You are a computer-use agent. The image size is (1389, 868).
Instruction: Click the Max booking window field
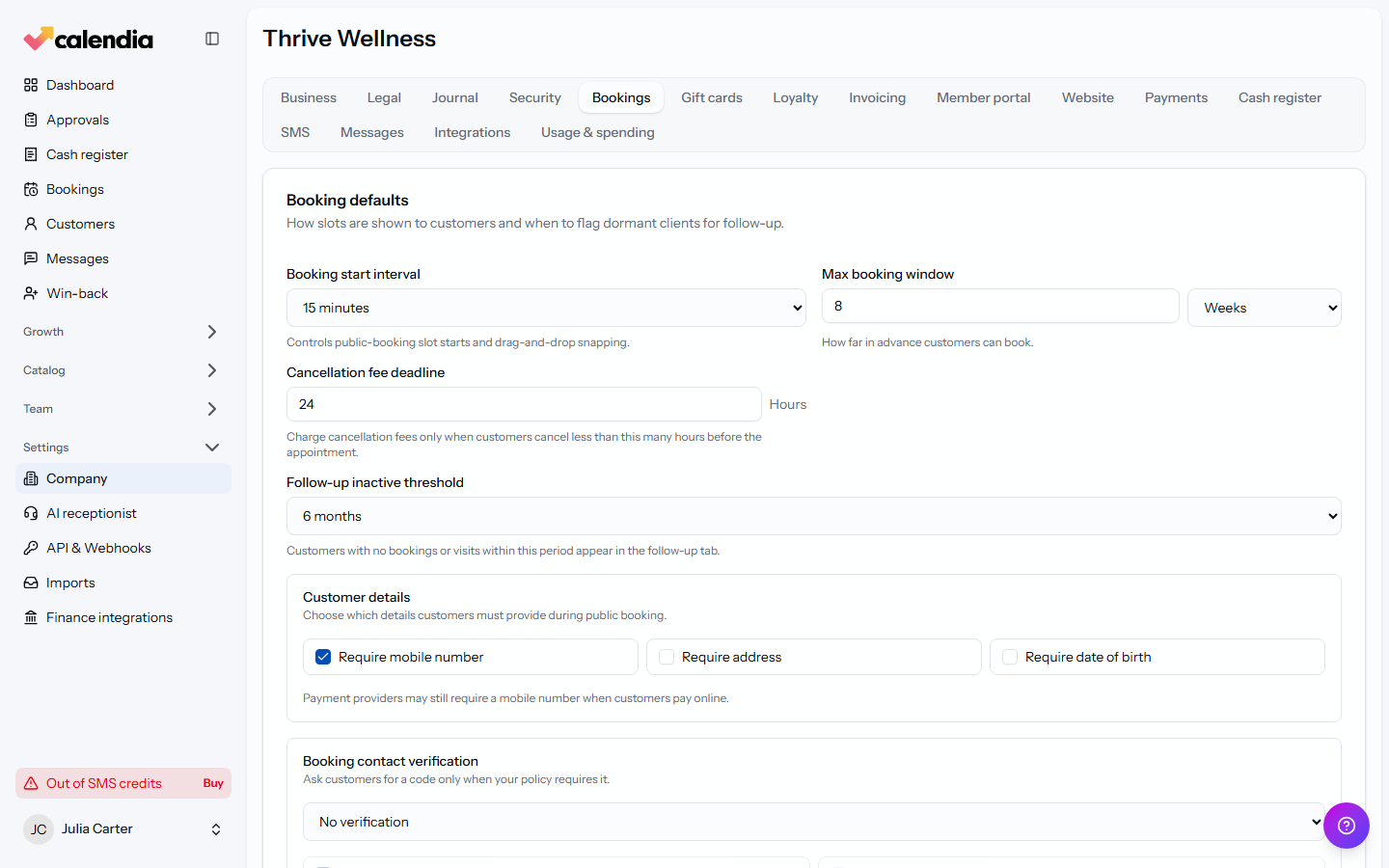(x=1000, y=306)
